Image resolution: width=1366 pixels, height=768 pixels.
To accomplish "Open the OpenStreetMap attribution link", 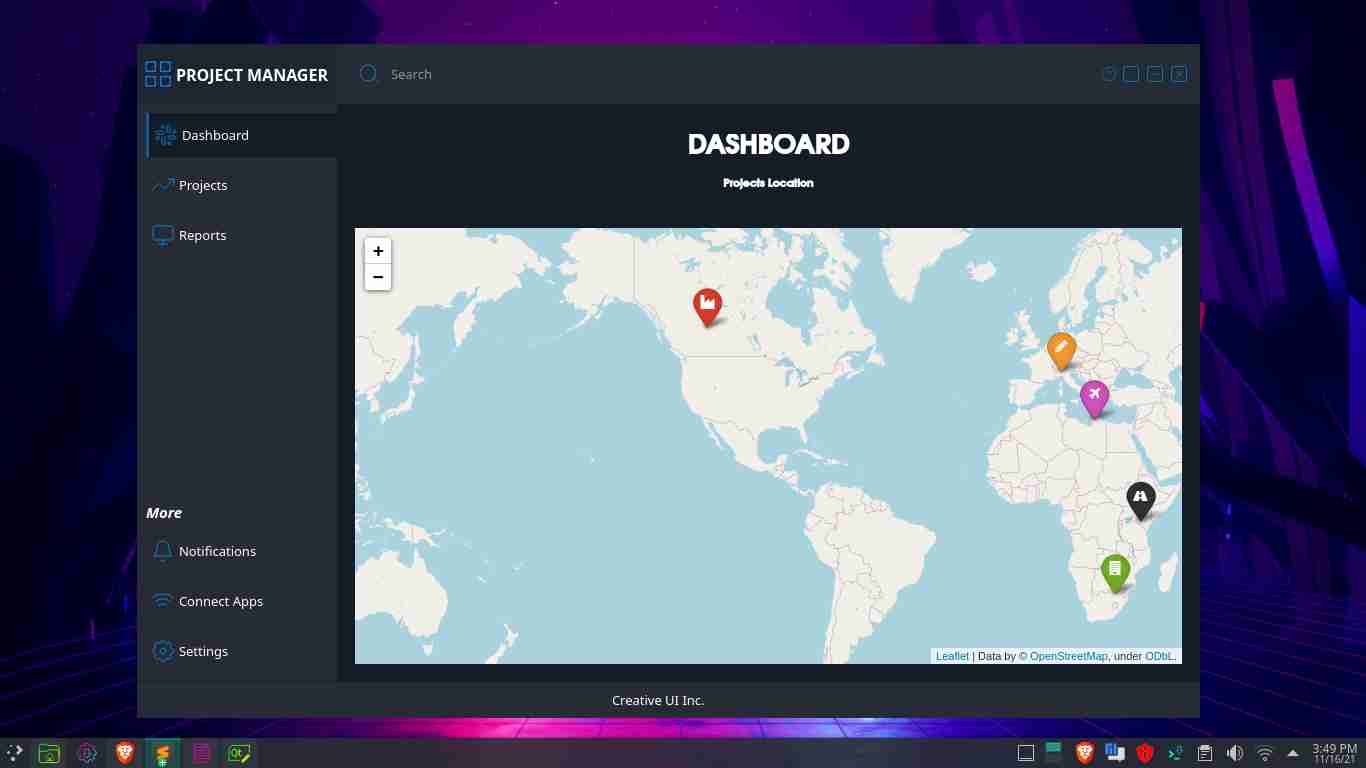I will click(1069, 656).
